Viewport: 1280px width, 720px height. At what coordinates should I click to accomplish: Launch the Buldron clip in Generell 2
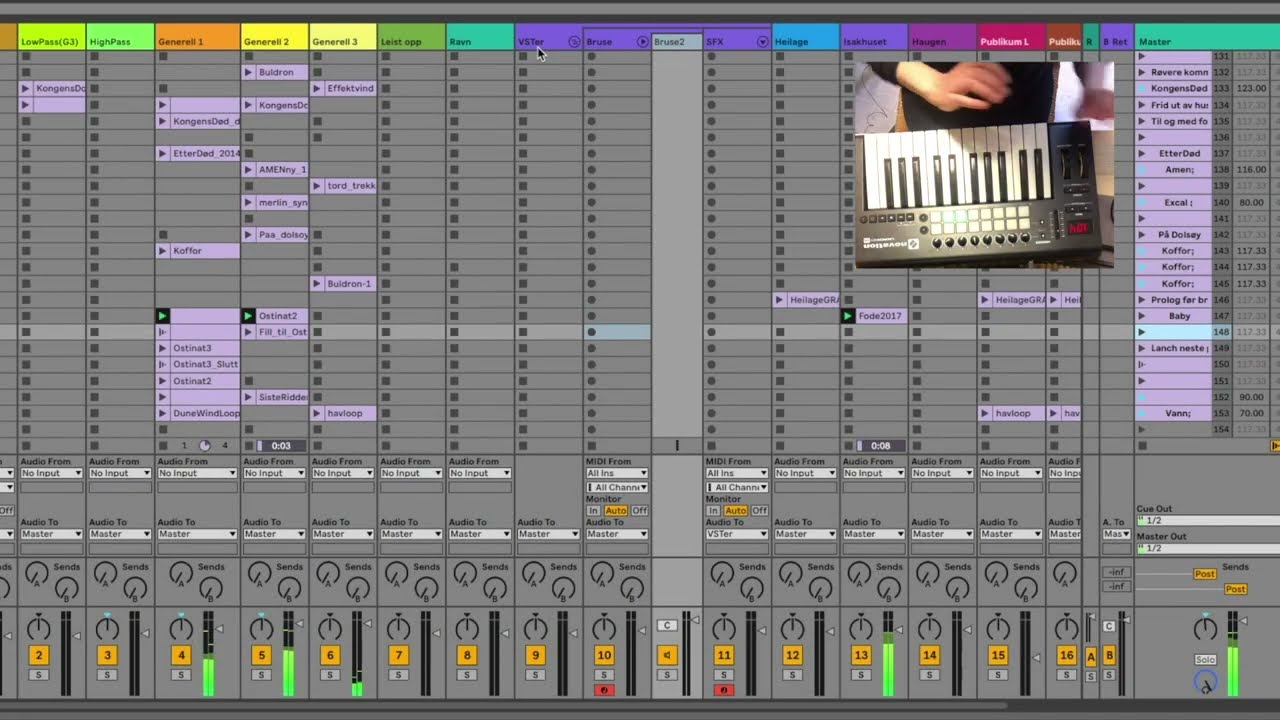(x=249, y=72)
